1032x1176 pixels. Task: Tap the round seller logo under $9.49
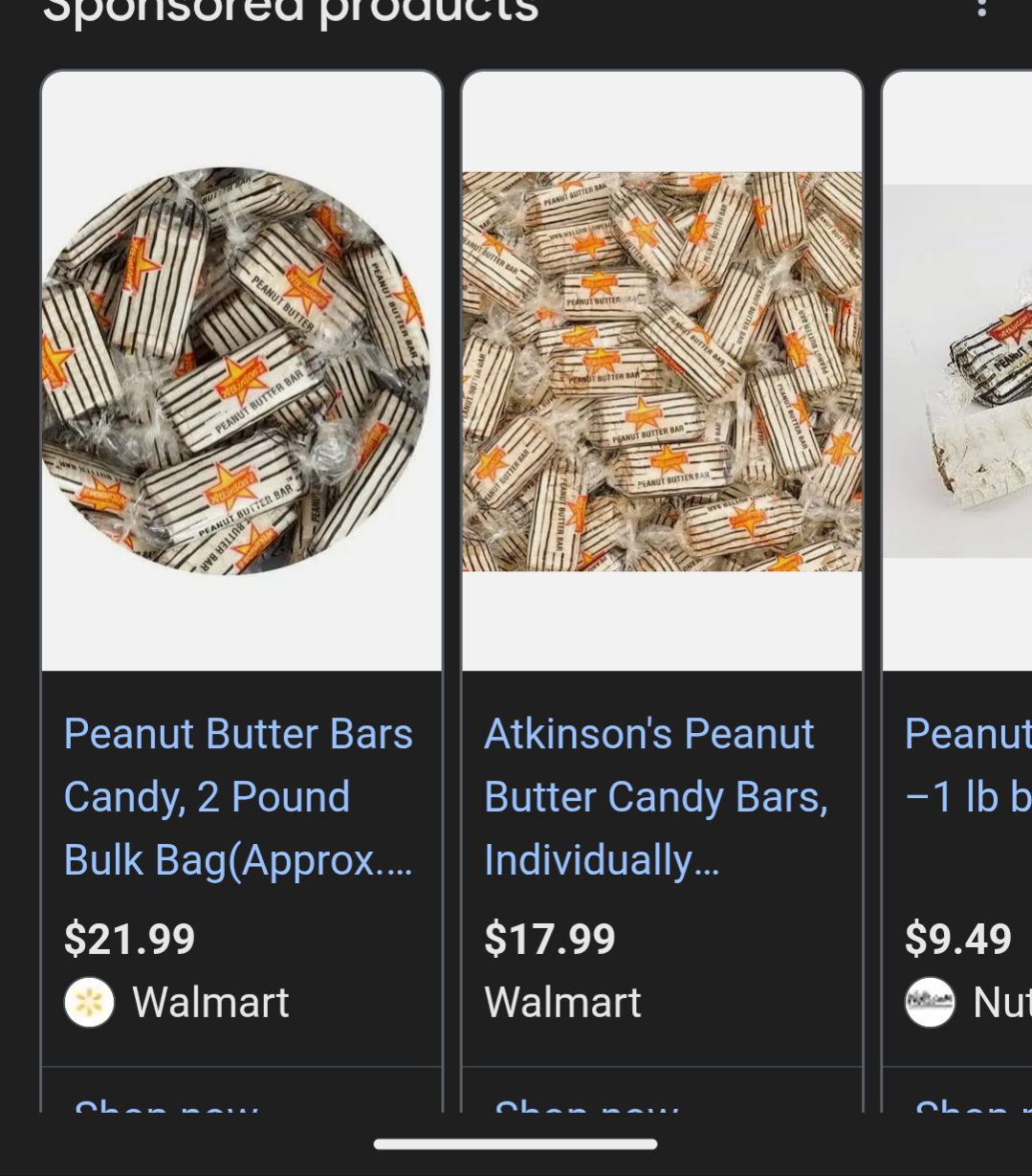click(x=930, y=1003)
